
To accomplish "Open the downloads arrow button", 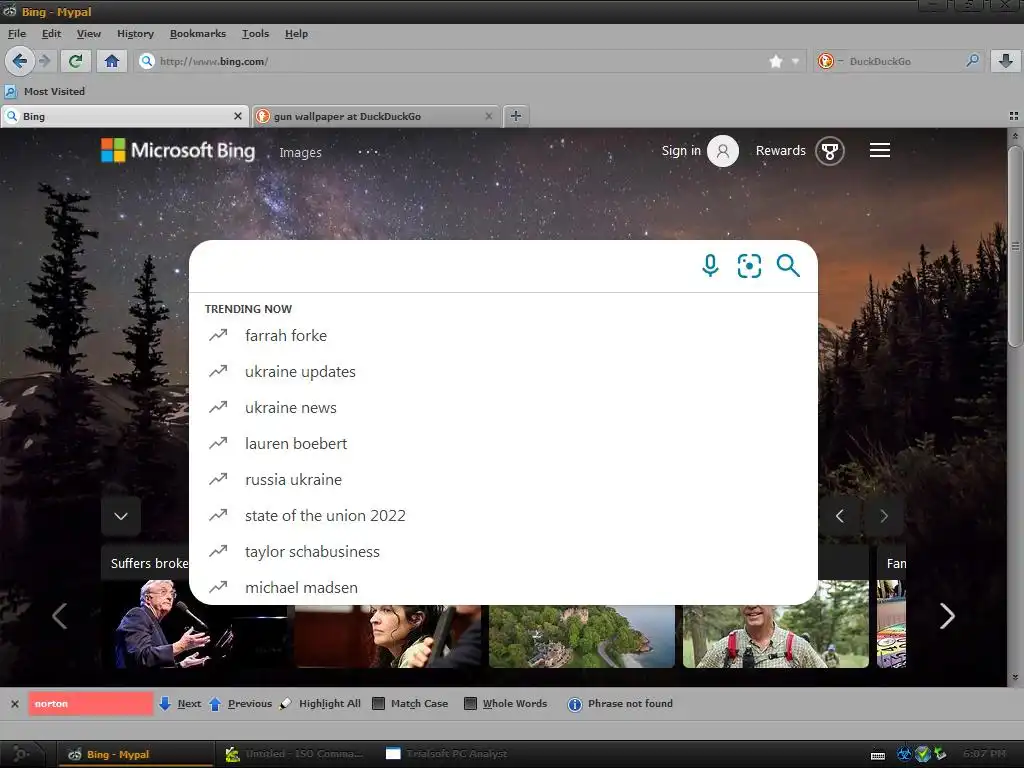I will tap(1006, 61).
